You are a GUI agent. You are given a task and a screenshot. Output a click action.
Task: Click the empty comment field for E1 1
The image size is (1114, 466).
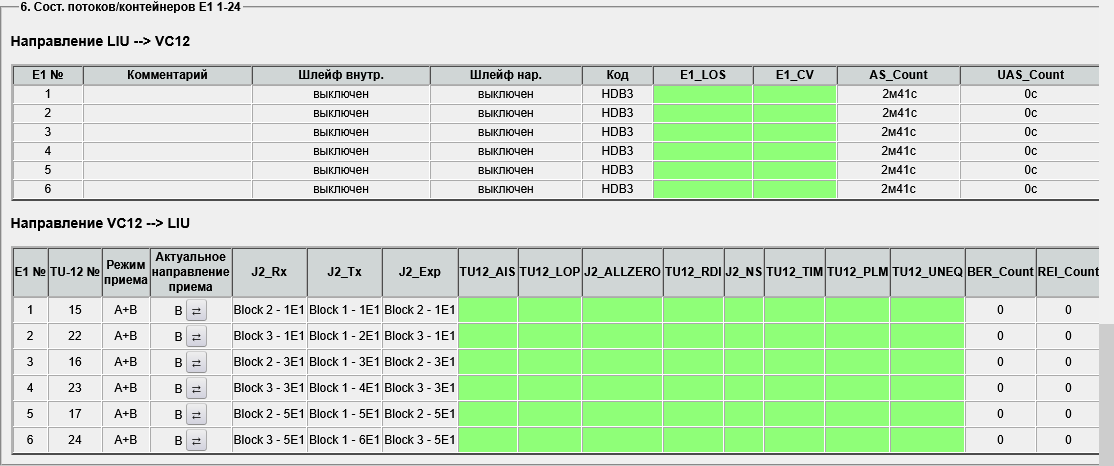167,94
